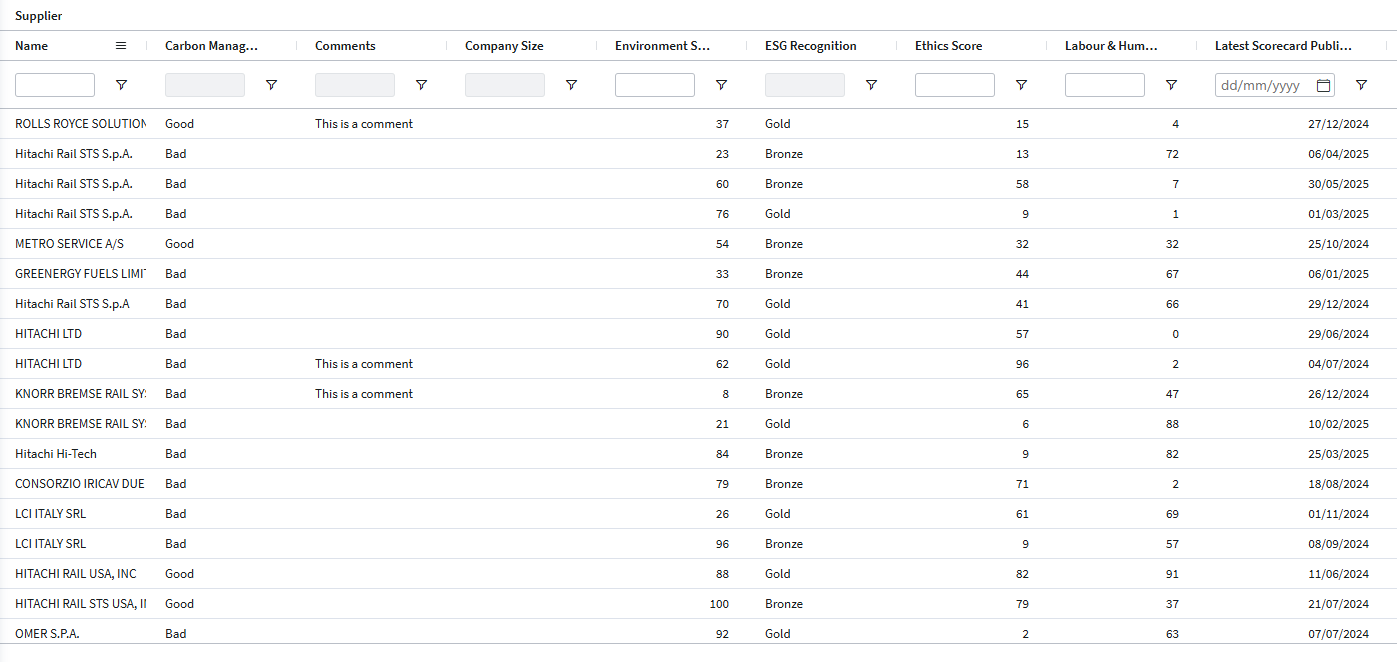Sort by the Company Size column header
This screenshot has width=1397, height=662.
504,46
